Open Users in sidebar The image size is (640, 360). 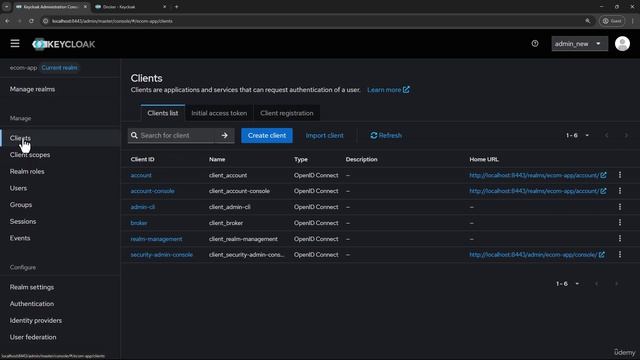point(18,188)
